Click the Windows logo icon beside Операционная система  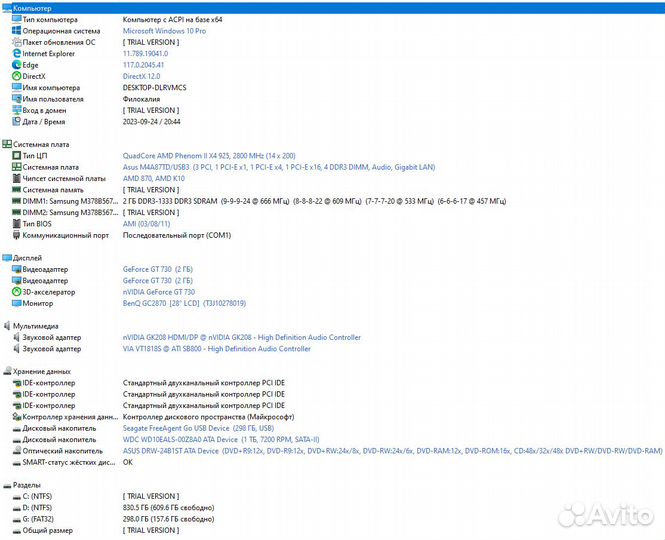(16, 31)
